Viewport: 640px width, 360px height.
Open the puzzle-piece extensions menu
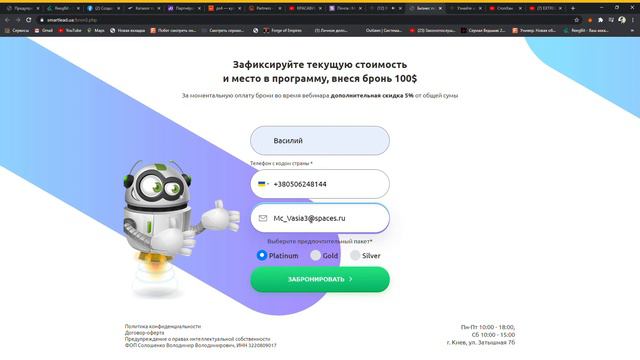600,20
